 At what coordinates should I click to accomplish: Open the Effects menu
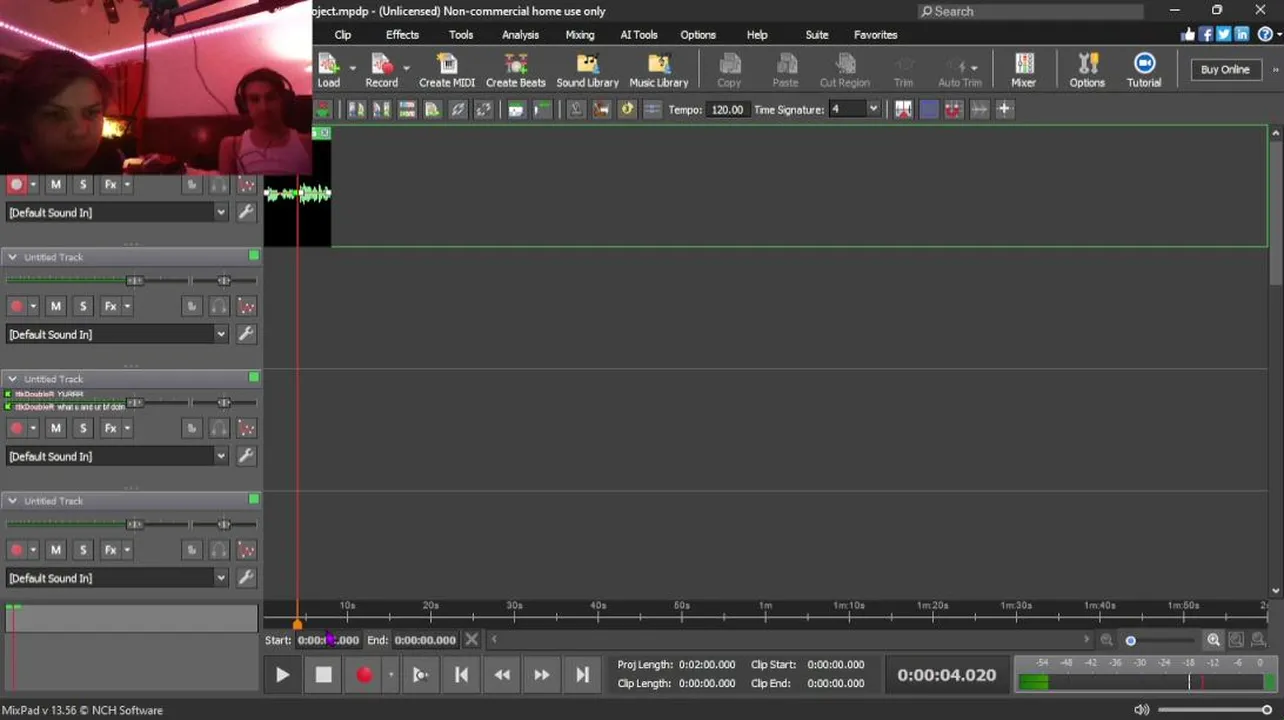coord(402,34)
